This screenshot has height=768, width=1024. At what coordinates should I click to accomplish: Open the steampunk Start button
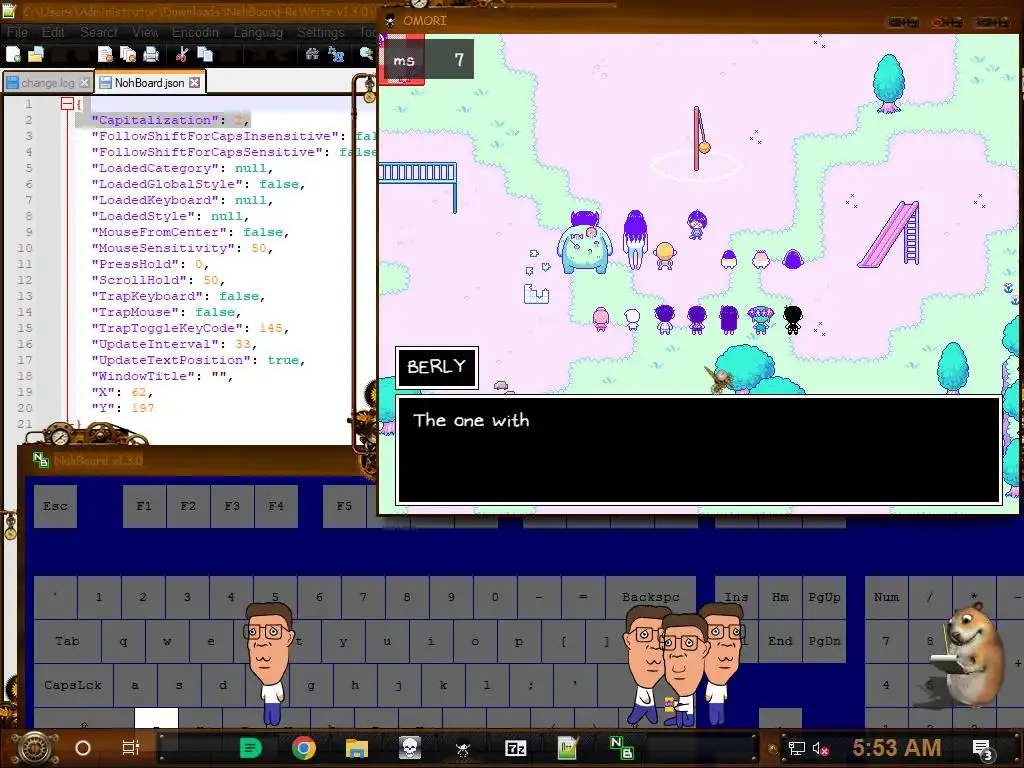pos(35,748)
